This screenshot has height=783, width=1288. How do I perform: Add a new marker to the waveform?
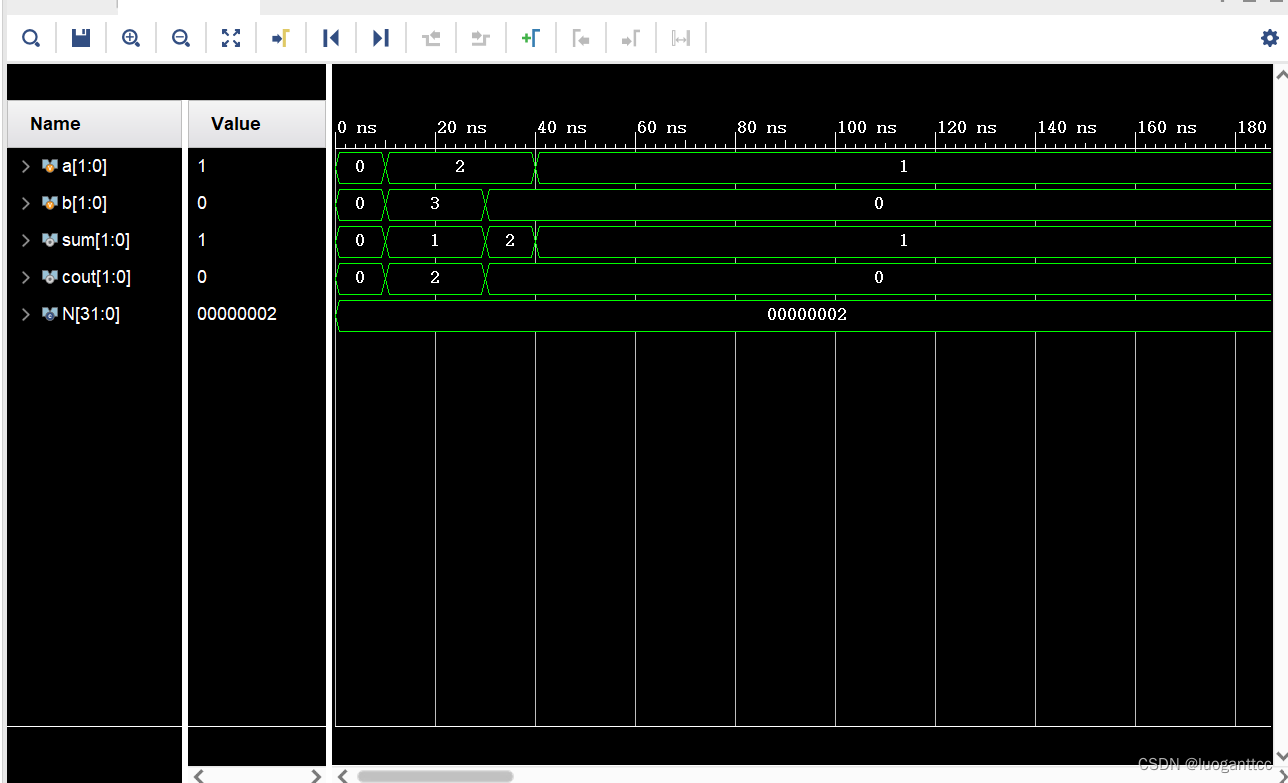coord(531,37)
